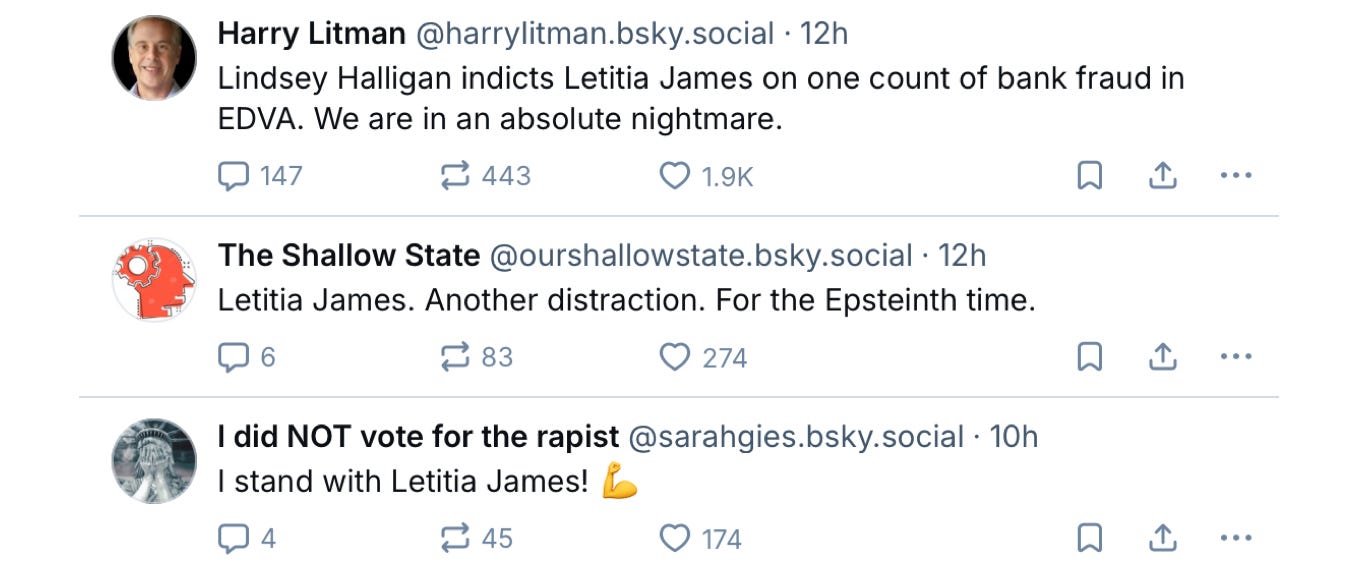Share The Shallow State's post

[1162, 358]
